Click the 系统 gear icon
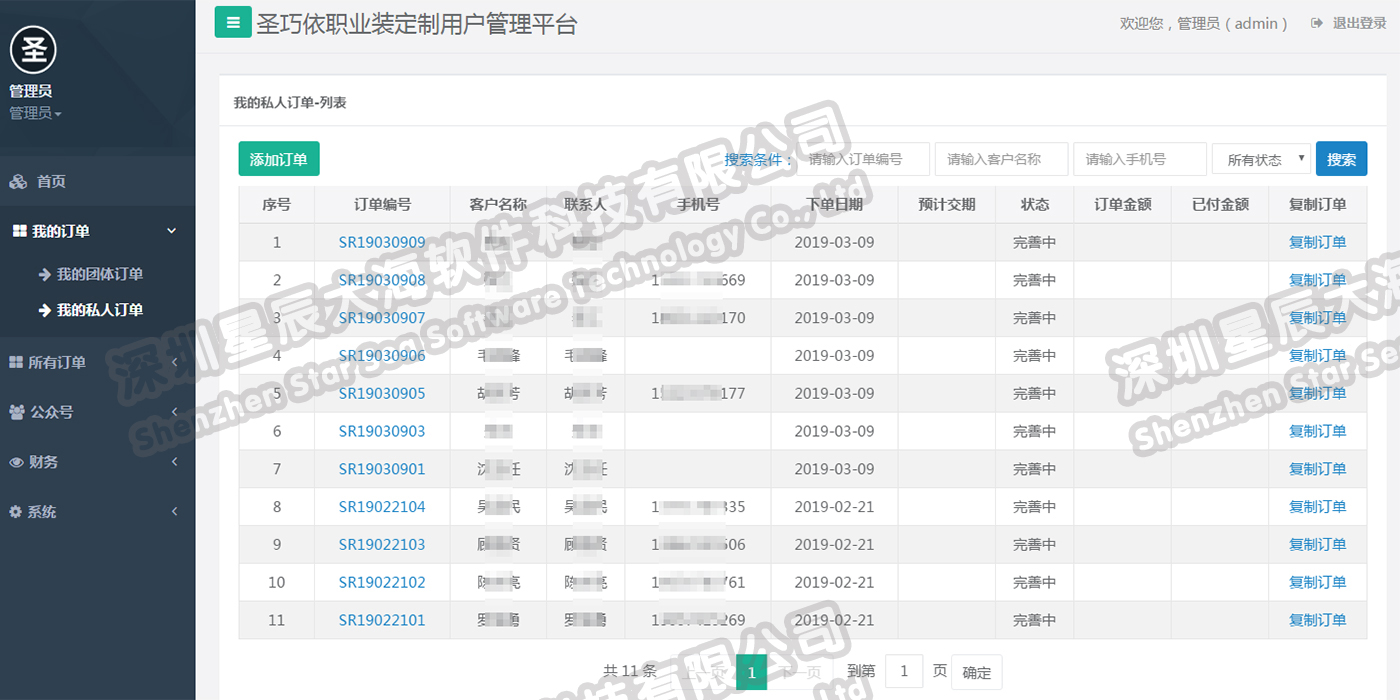1400x700 pixels. click(x=15, y=511)
